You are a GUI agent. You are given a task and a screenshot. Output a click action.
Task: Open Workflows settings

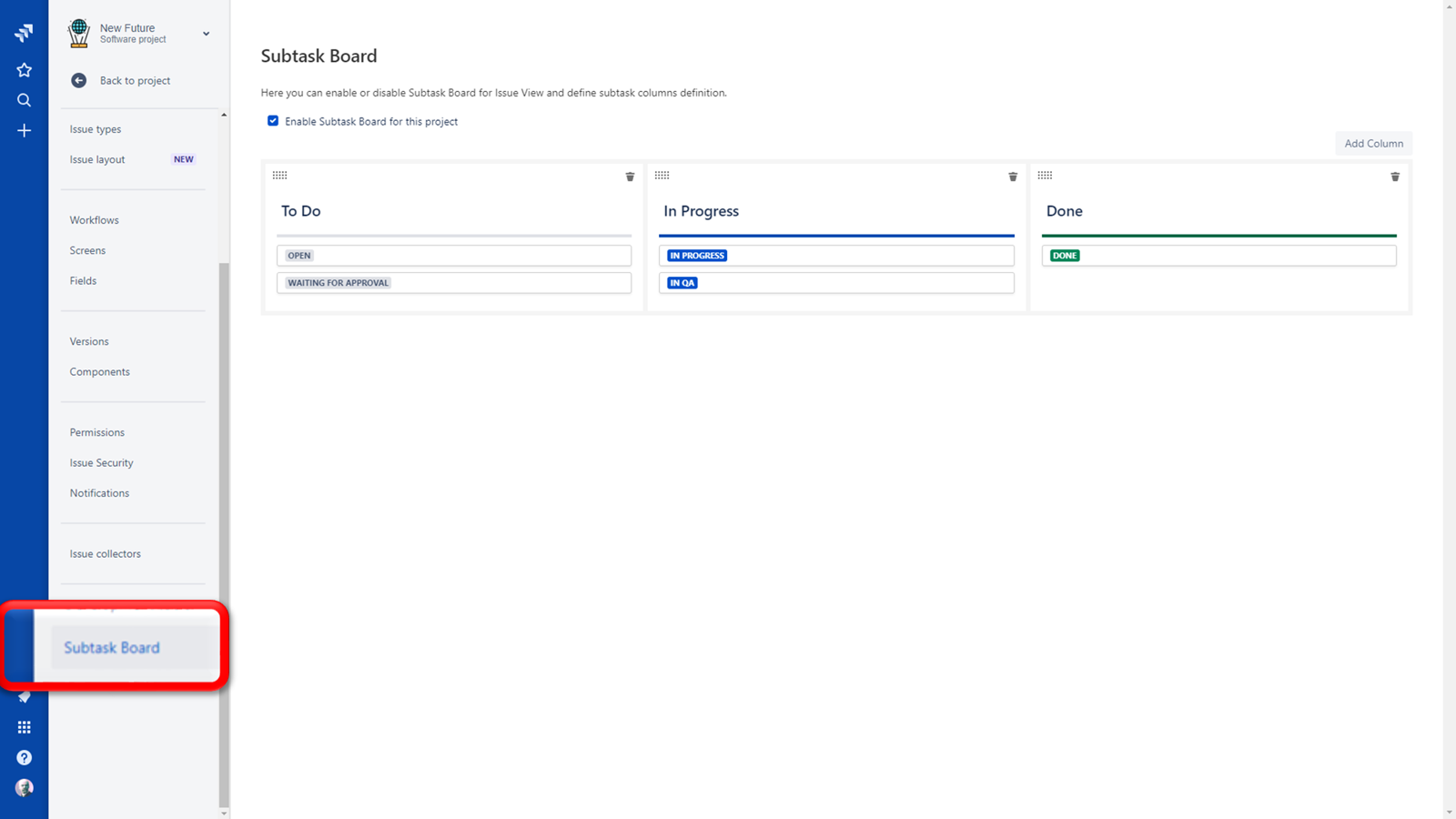tap(95, 220)
